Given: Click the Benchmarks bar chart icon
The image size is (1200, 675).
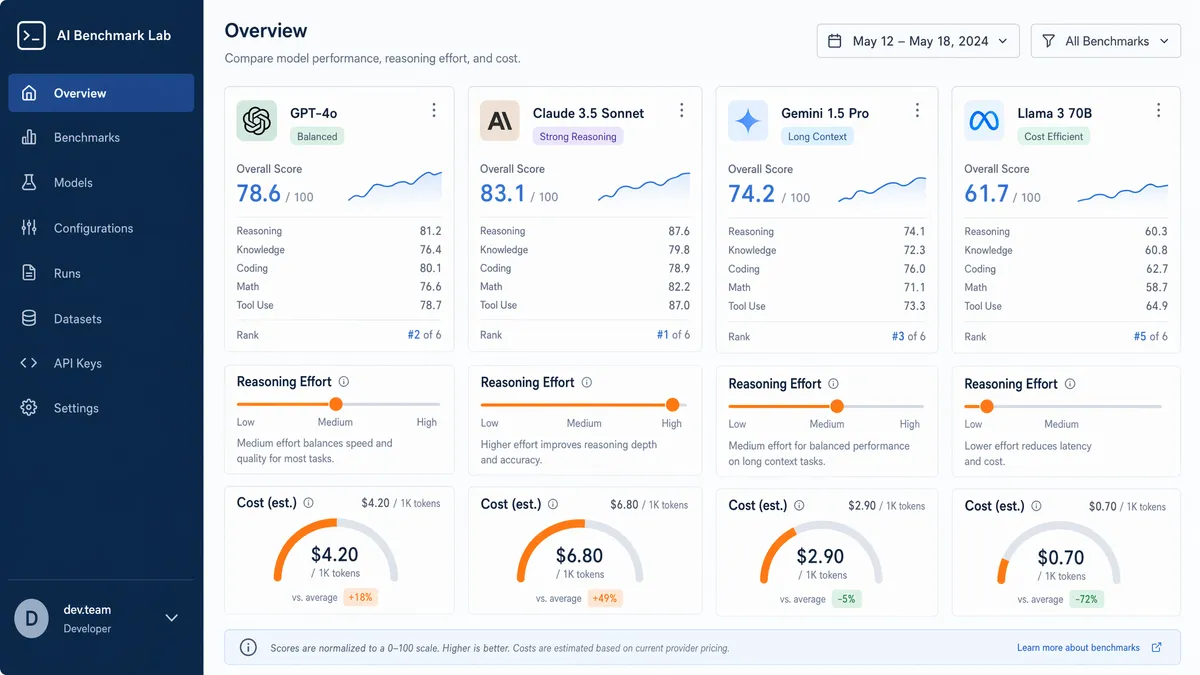Looking at the screenshot, I should point(29,138).
